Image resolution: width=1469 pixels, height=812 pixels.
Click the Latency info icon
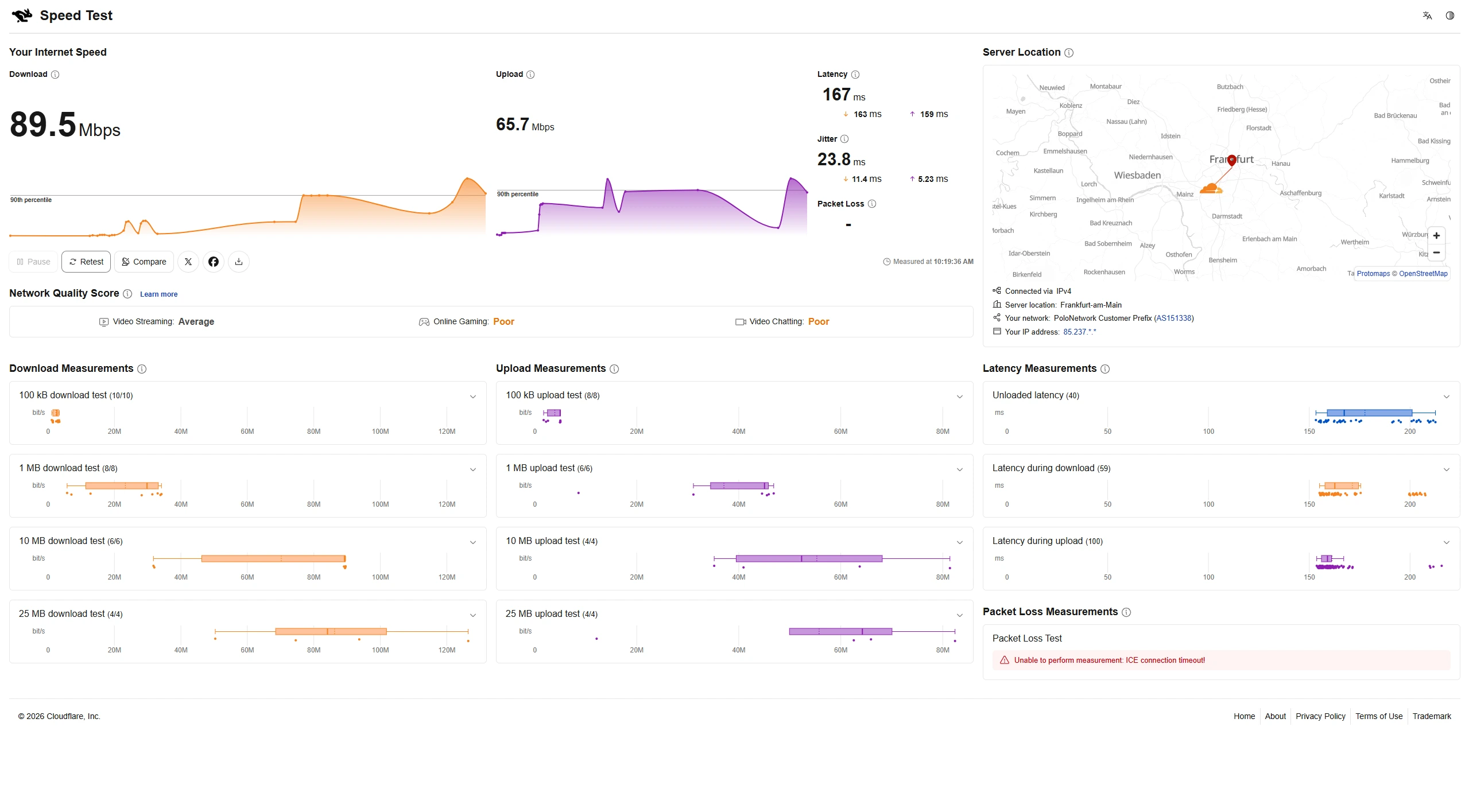coord(855,75)
